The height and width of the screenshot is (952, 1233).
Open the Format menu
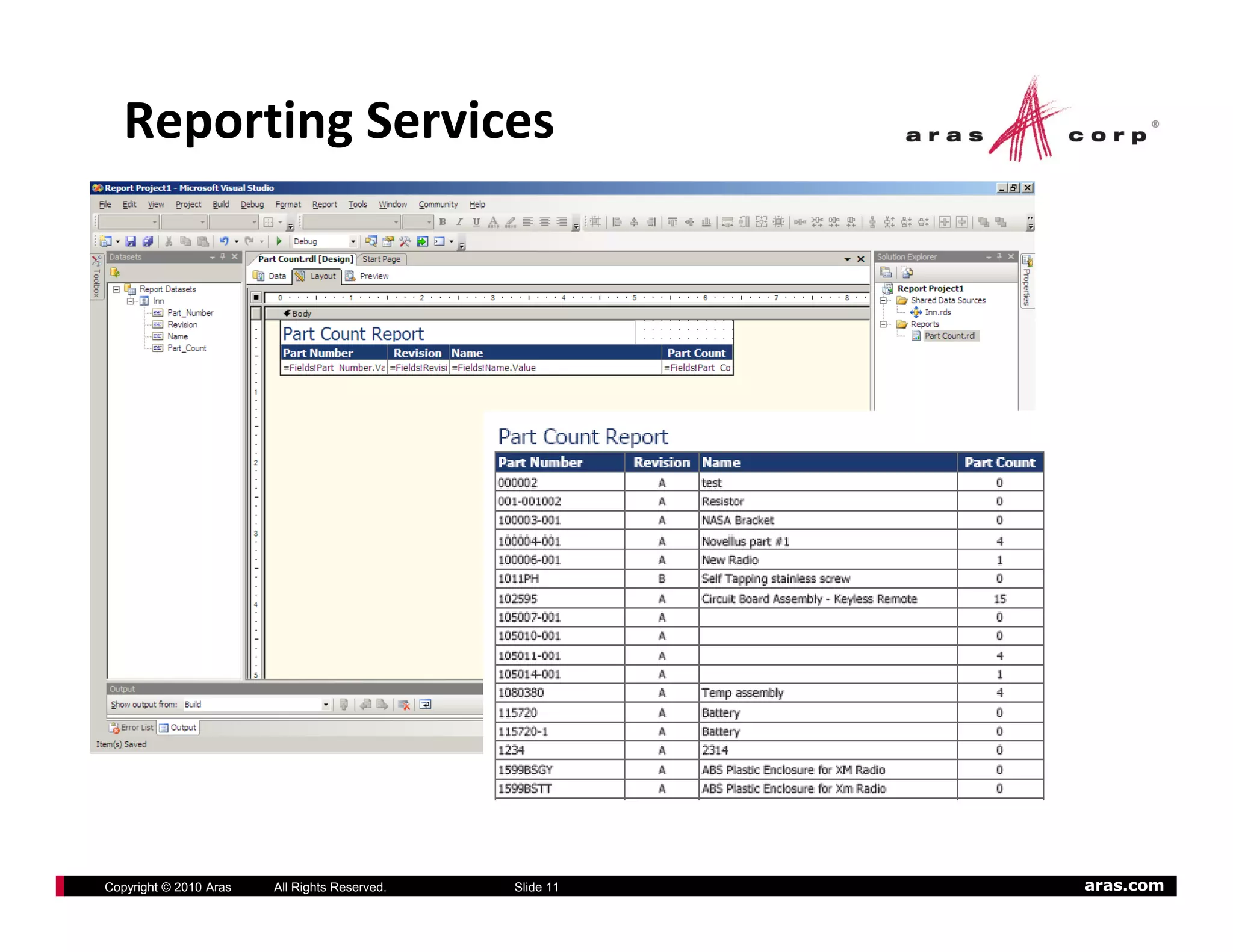click(288, 205)
